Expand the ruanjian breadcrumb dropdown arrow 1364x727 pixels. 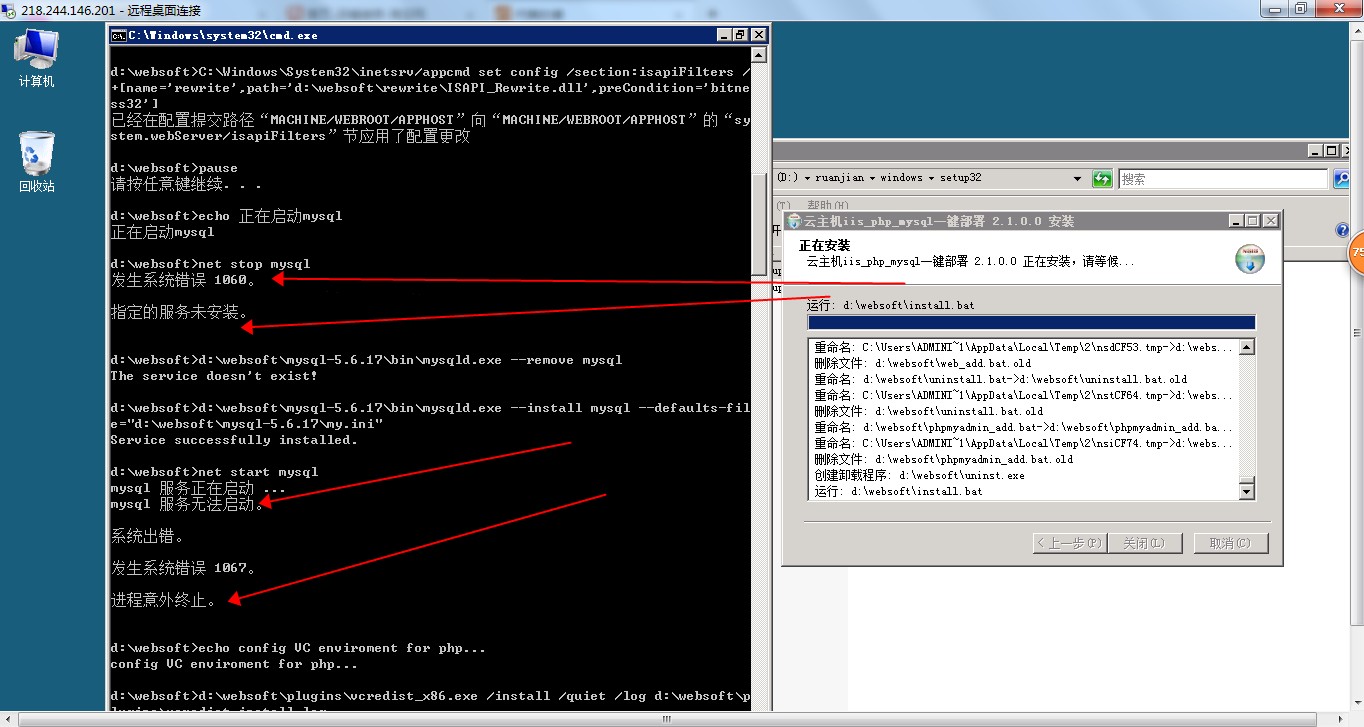pos(871,178)
